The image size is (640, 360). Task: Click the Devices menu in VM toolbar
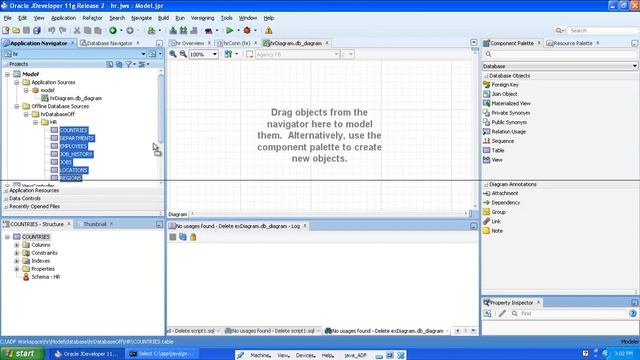click(305, 356)
